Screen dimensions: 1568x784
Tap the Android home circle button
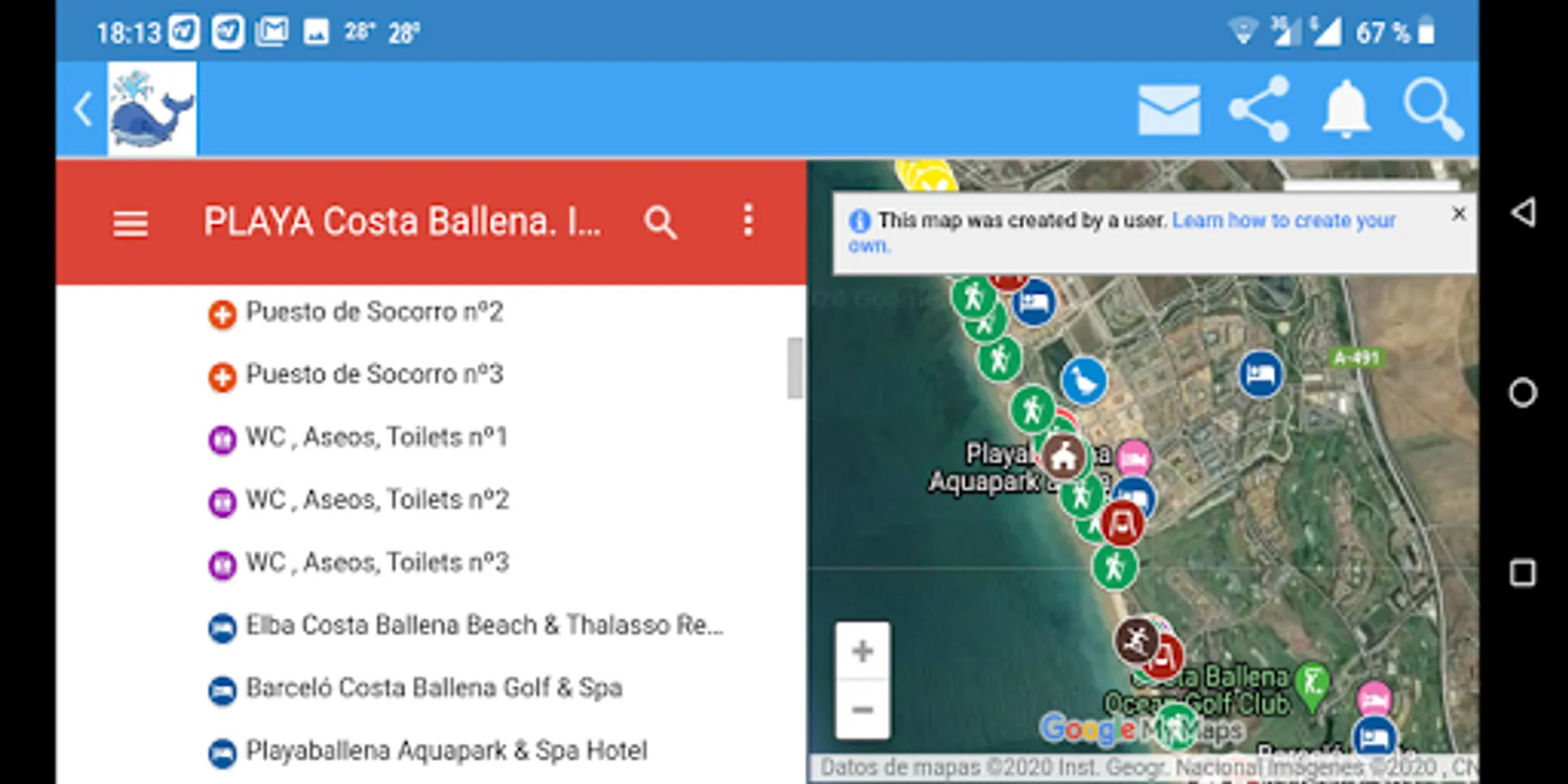[x=1523, y=393]
